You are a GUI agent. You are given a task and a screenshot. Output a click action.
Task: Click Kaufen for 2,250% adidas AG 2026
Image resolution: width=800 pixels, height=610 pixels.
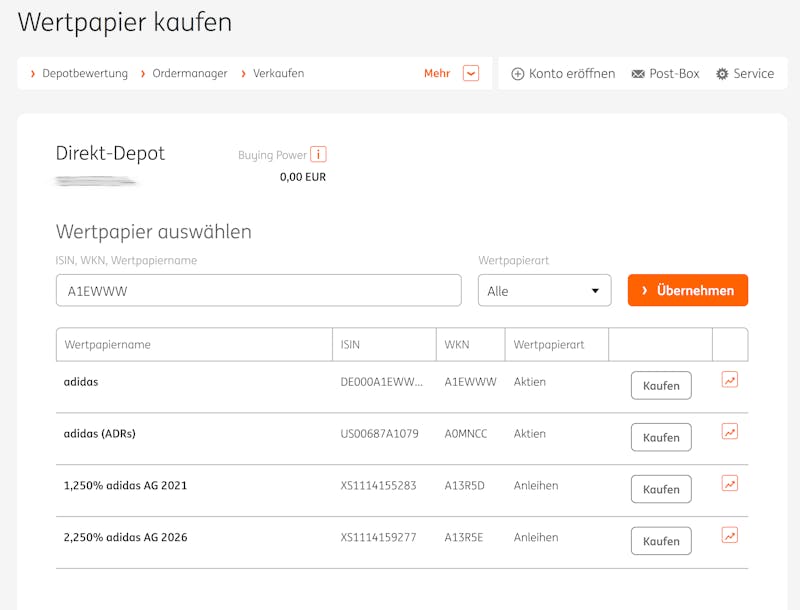pos(661,541)
